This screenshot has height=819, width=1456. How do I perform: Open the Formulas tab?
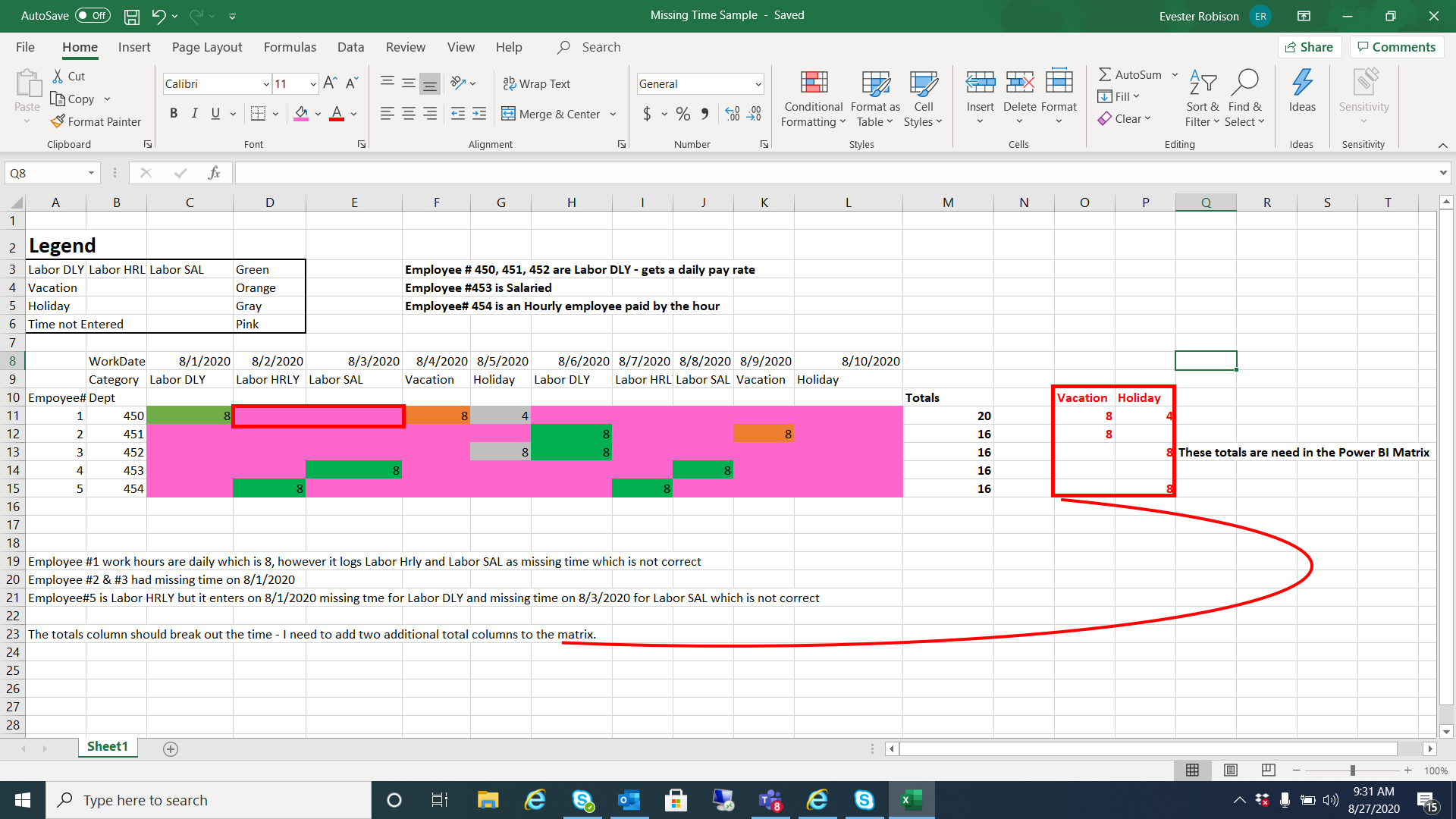pyautogui.click(x=290, y=47)
